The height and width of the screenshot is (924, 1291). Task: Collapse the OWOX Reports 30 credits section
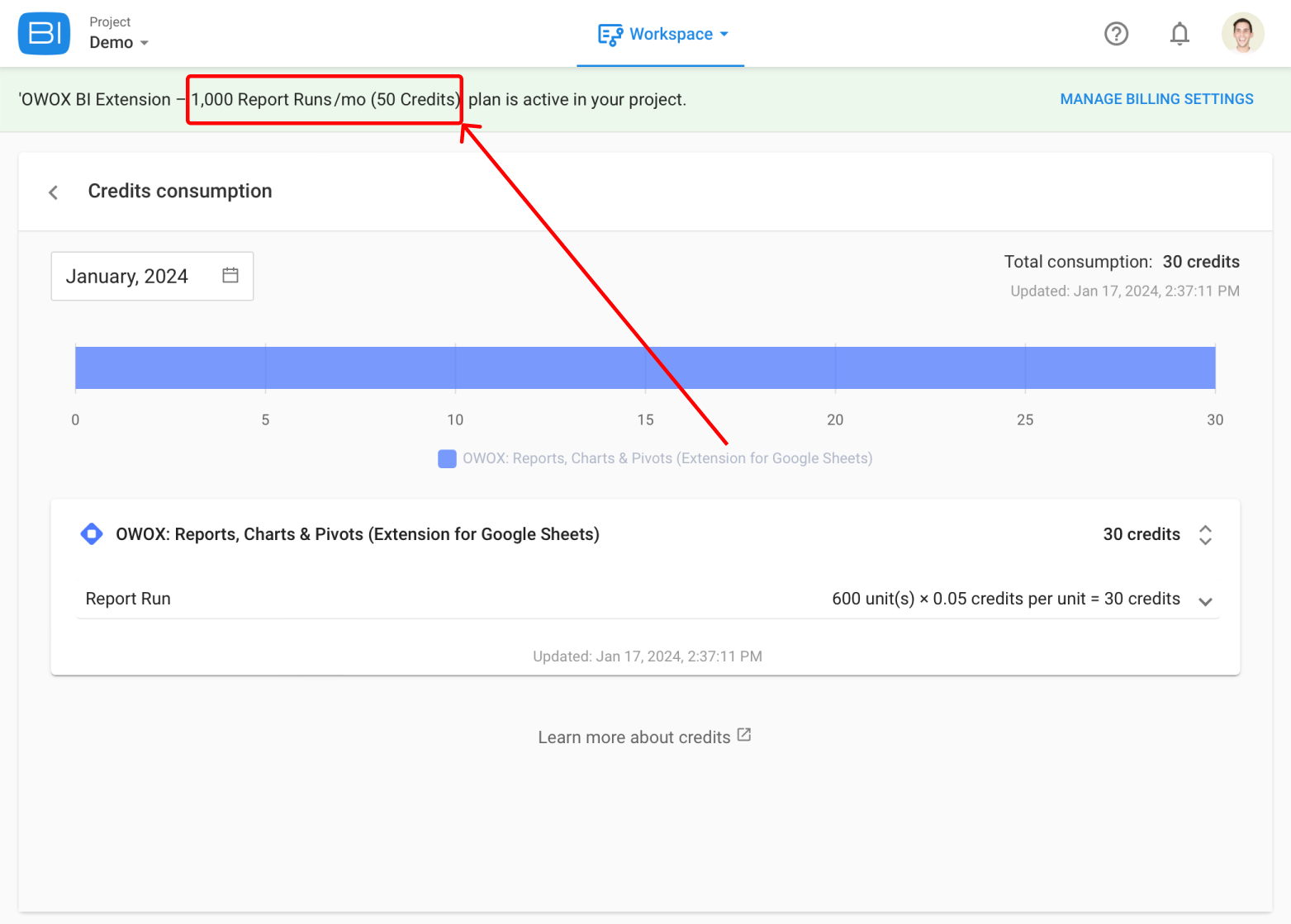tap(1205, 535)
